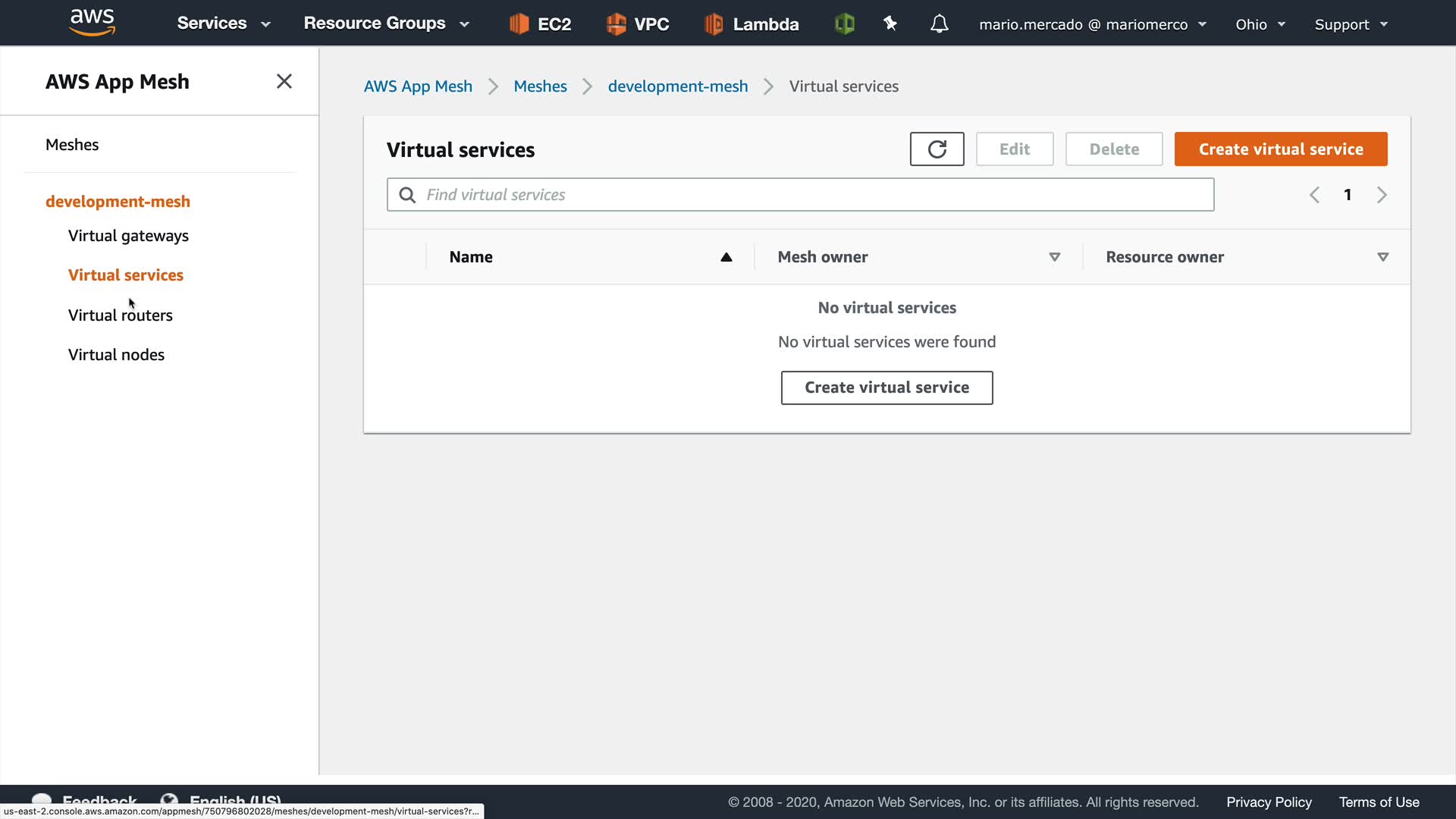Expand the Resource Groups dropdown
Viewport: 1456px width, 819px height.
(x=386, y=24)
